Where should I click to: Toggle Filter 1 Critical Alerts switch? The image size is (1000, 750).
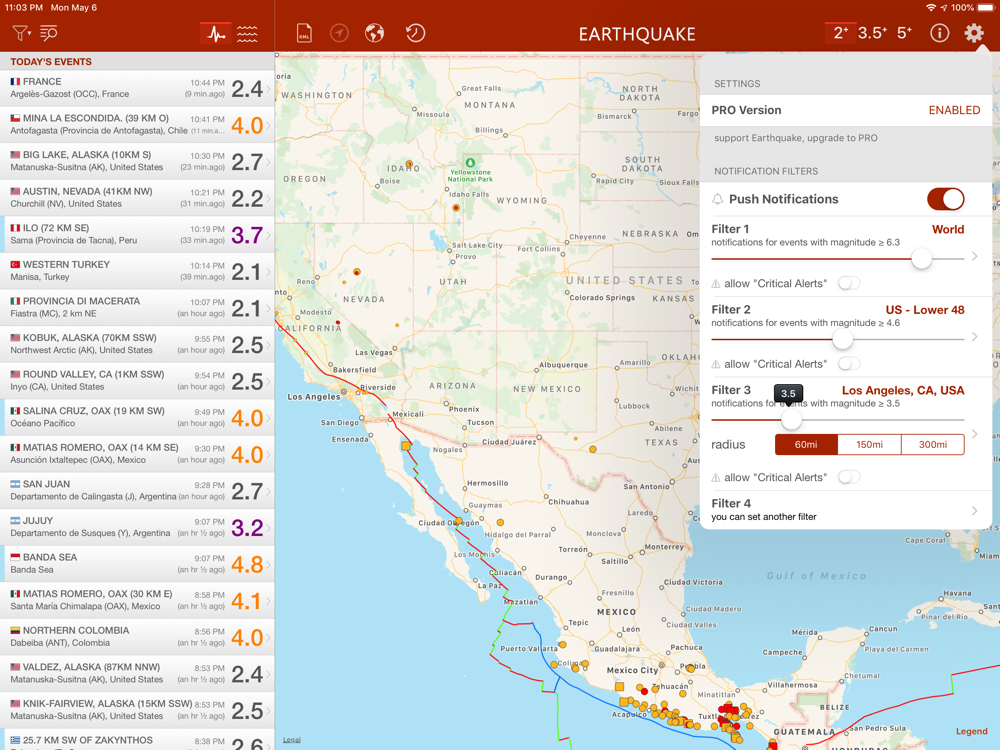[849, 283]
